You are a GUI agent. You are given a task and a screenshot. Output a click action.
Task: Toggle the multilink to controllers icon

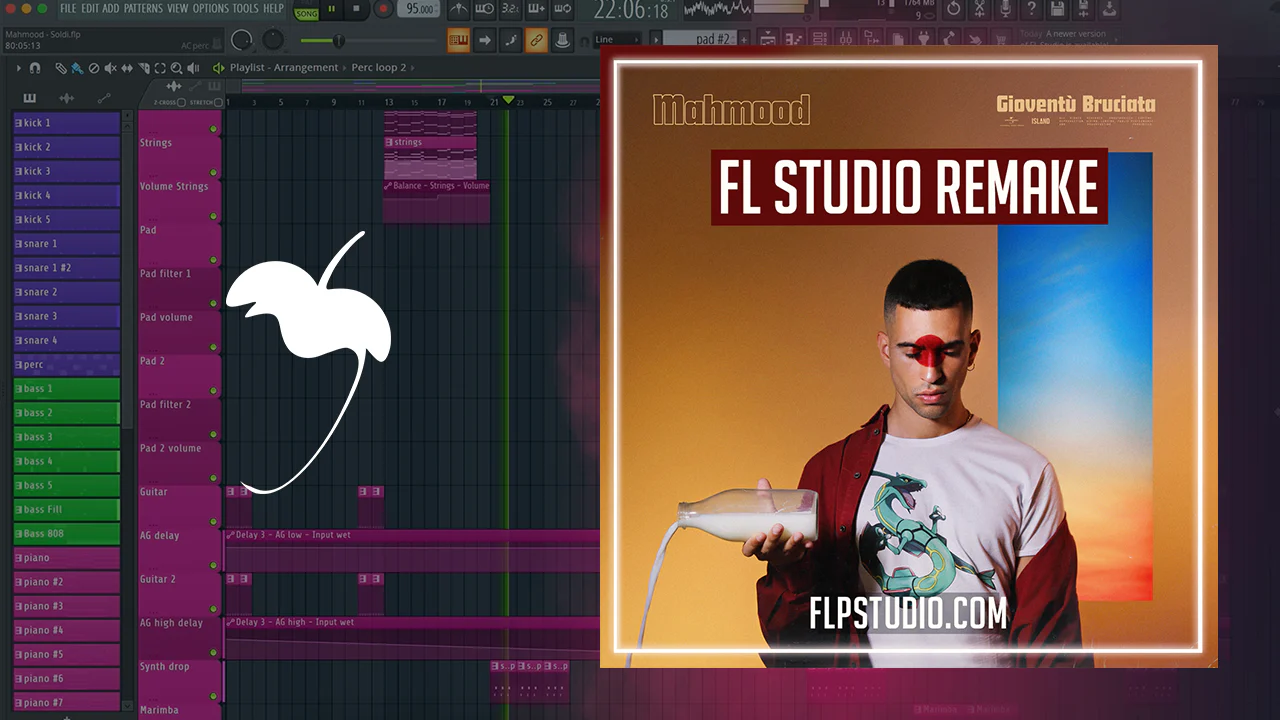(x=536, y=40)
